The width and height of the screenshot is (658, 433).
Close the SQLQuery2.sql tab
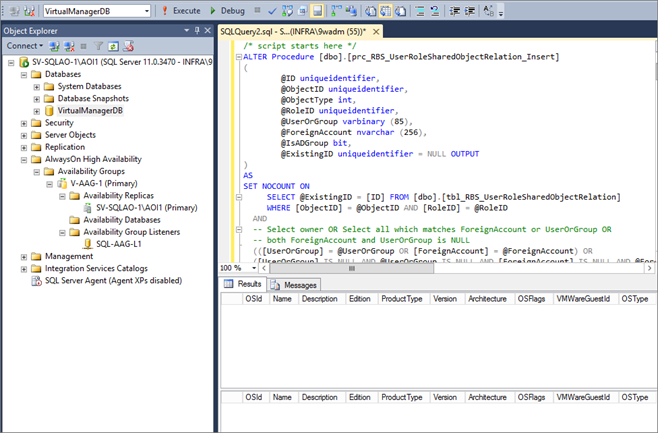coord(376,31)
